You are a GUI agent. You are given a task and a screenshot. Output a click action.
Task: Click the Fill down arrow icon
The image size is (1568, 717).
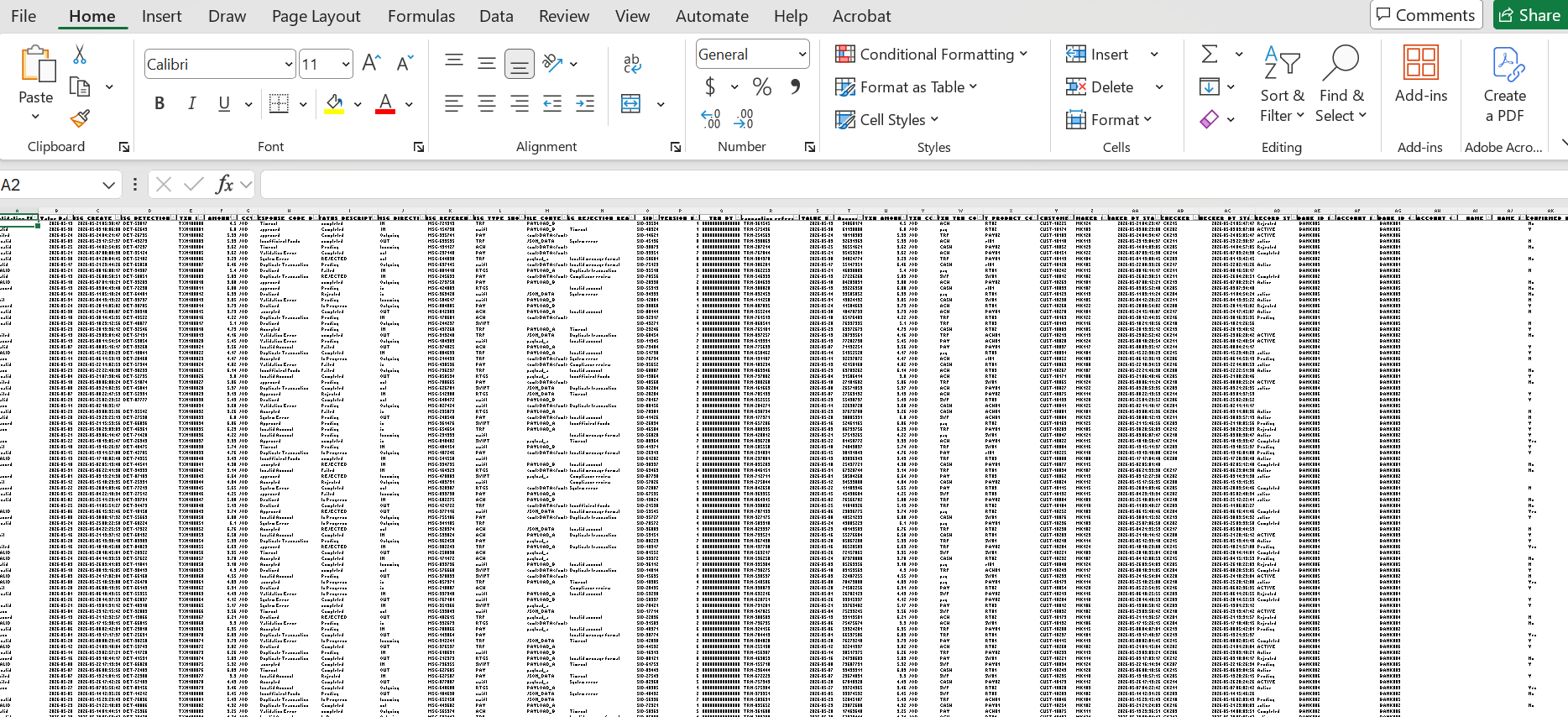click(x=1210, y=86)
